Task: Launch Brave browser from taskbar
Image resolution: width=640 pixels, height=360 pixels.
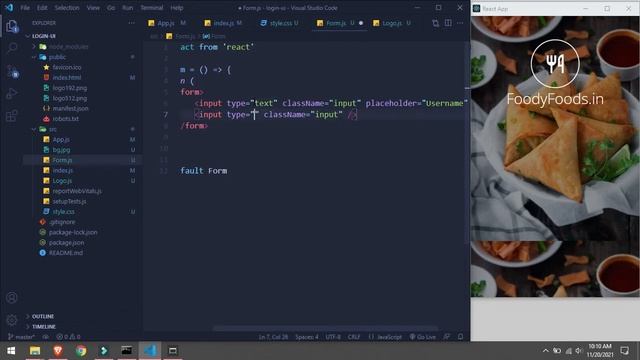Action: point(58,351)
